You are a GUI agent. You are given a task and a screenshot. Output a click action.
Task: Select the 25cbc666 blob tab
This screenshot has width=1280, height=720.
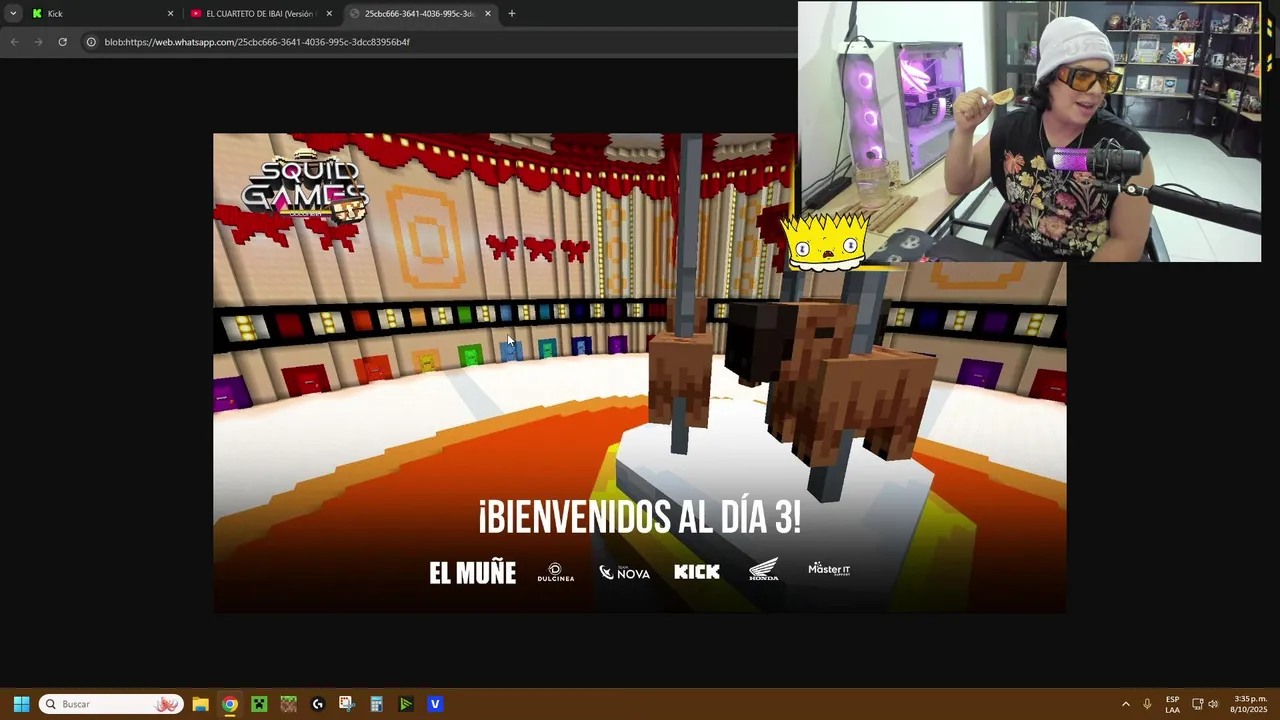coord(418,14)
